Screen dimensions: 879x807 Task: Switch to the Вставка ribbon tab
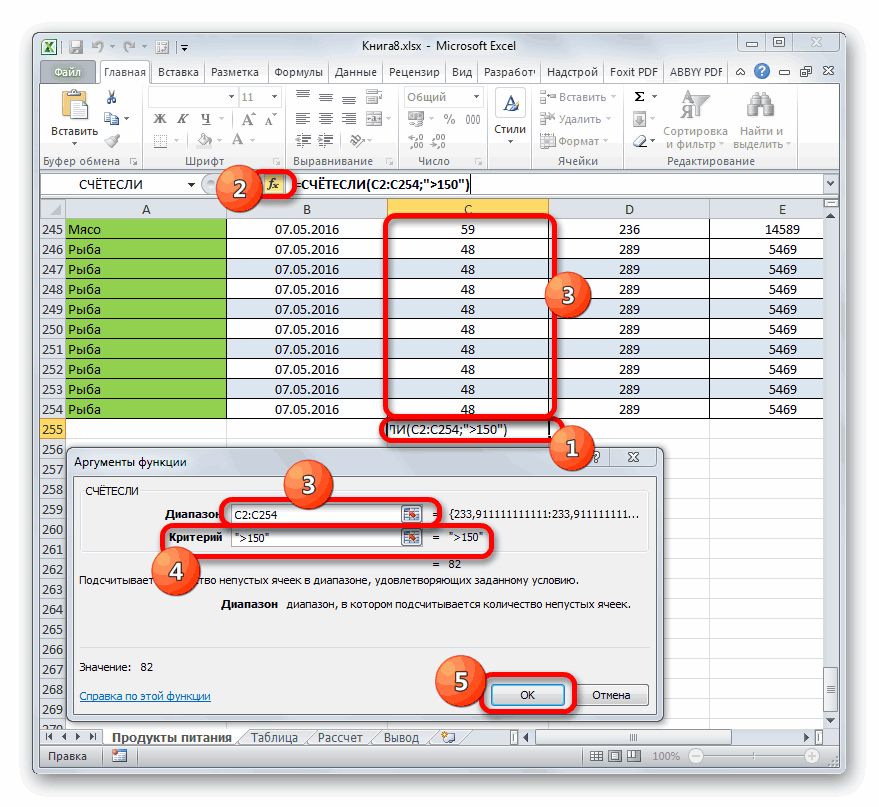178,72
